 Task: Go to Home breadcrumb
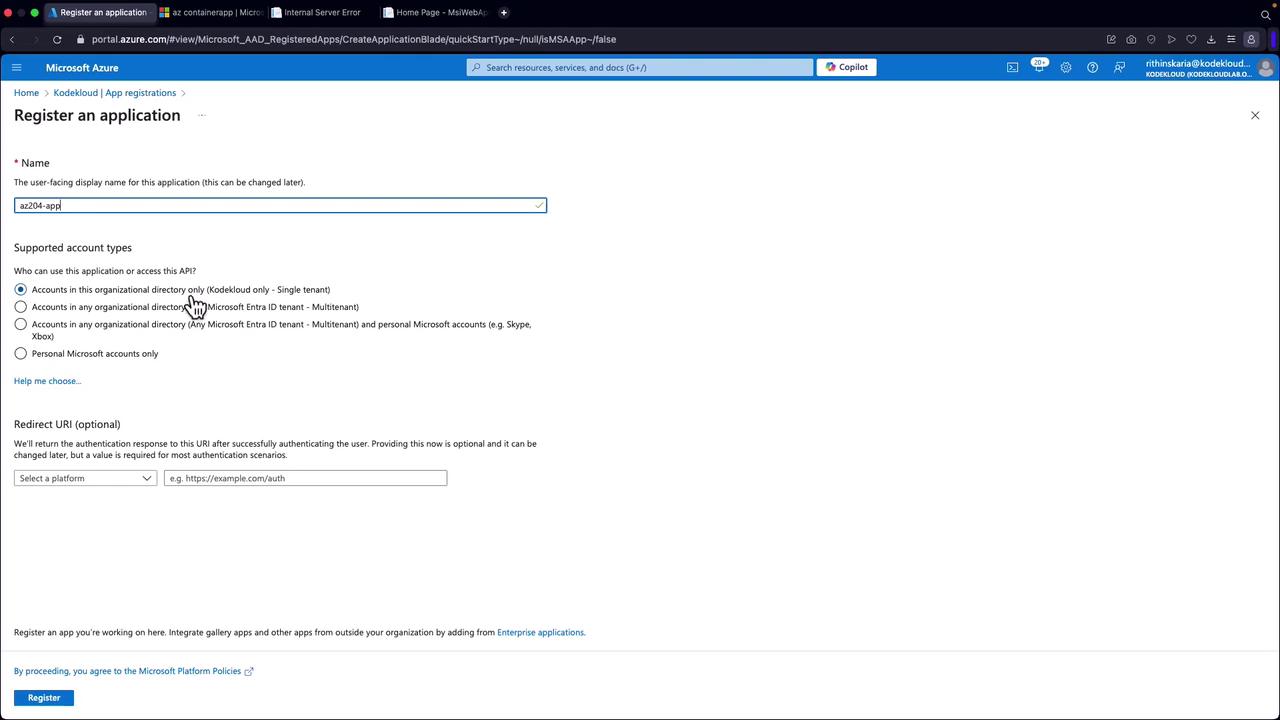pos(26,93)
